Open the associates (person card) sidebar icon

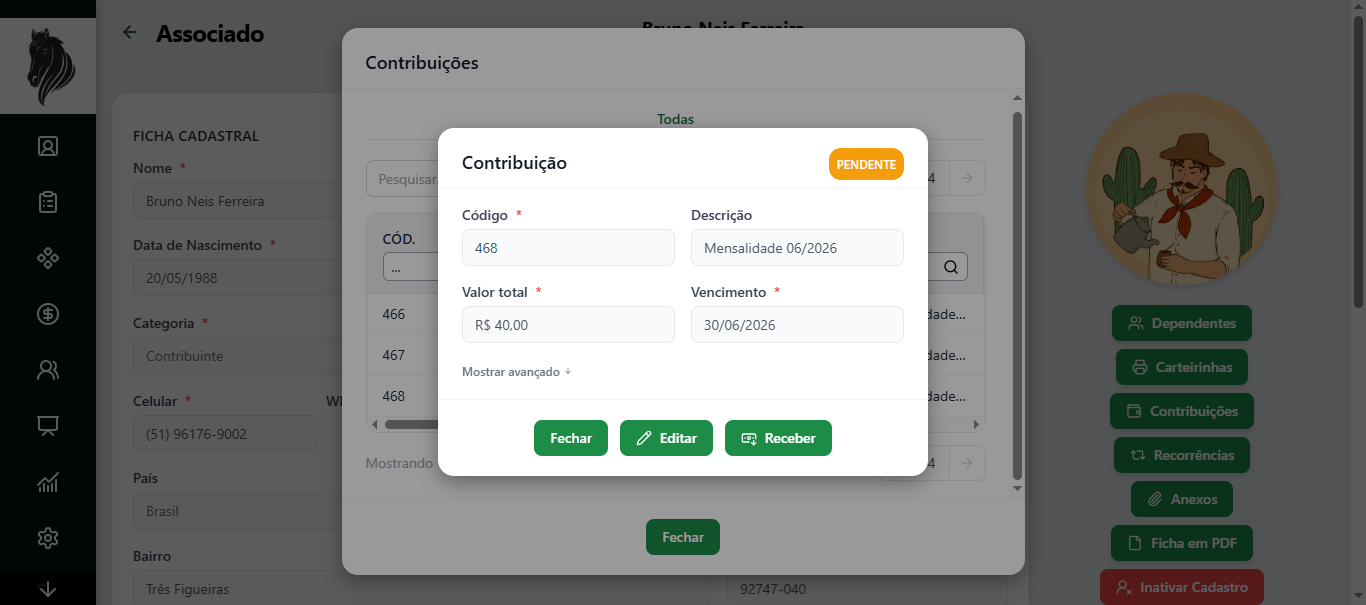tap(48, 146)
